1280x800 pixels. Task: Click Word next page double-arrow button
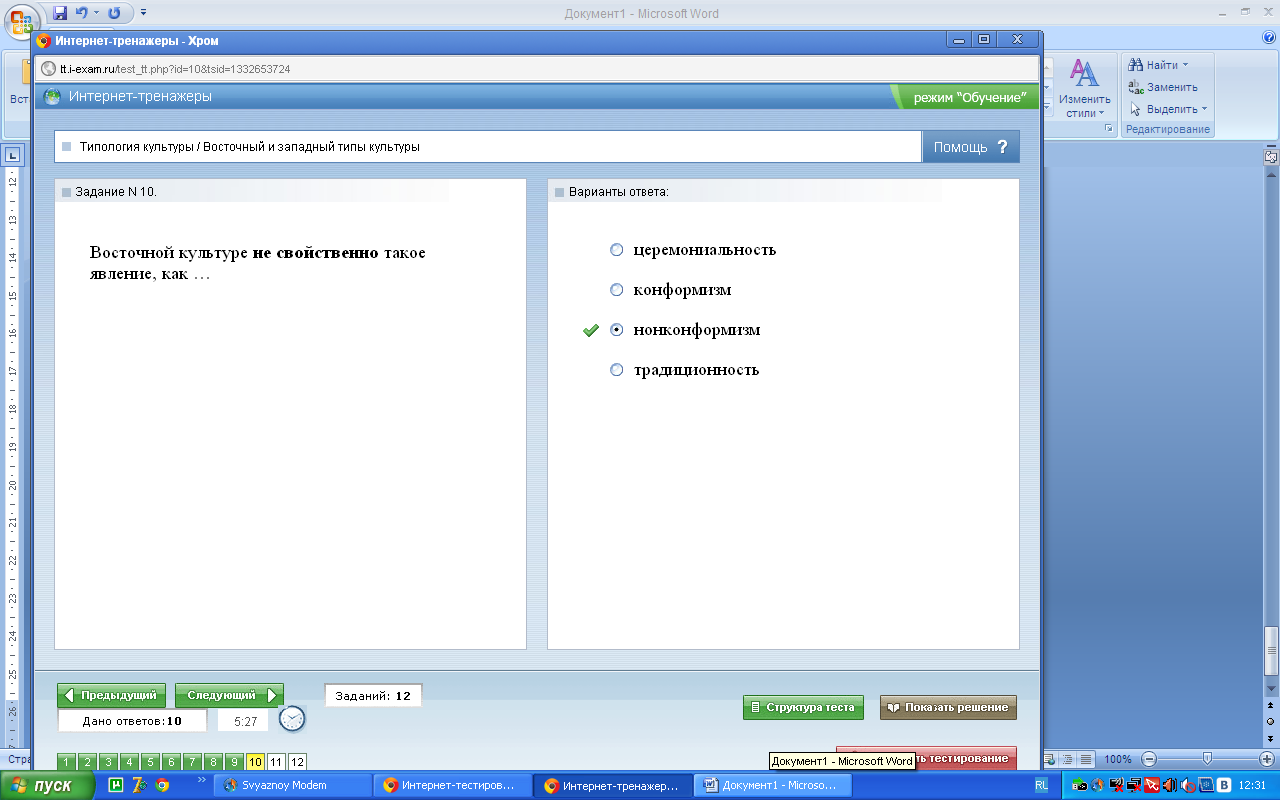pos(1271,737)
